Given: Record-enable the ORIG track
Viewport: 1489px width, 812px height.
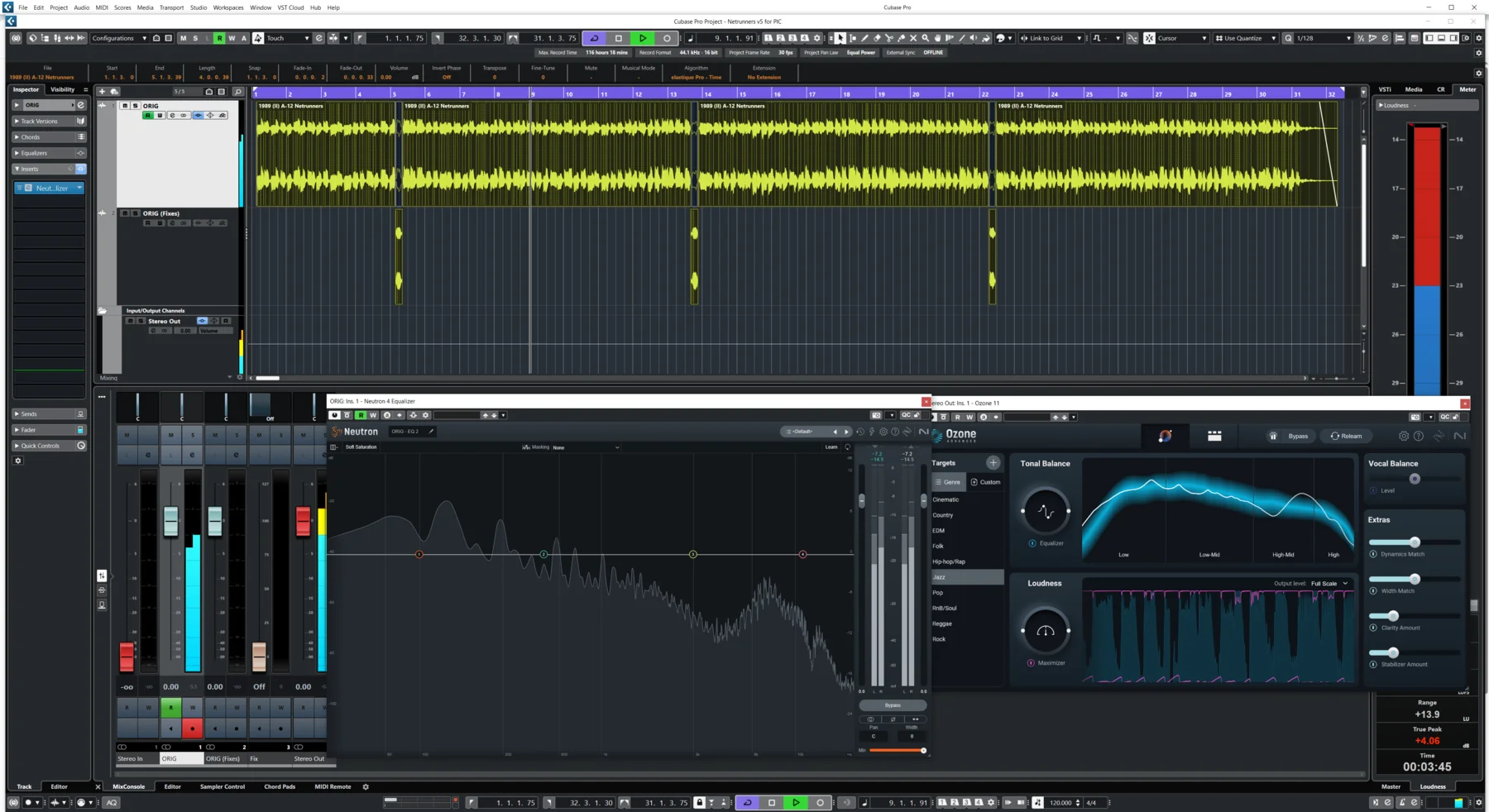Looking at the screenshot, I should click(192, 728).
